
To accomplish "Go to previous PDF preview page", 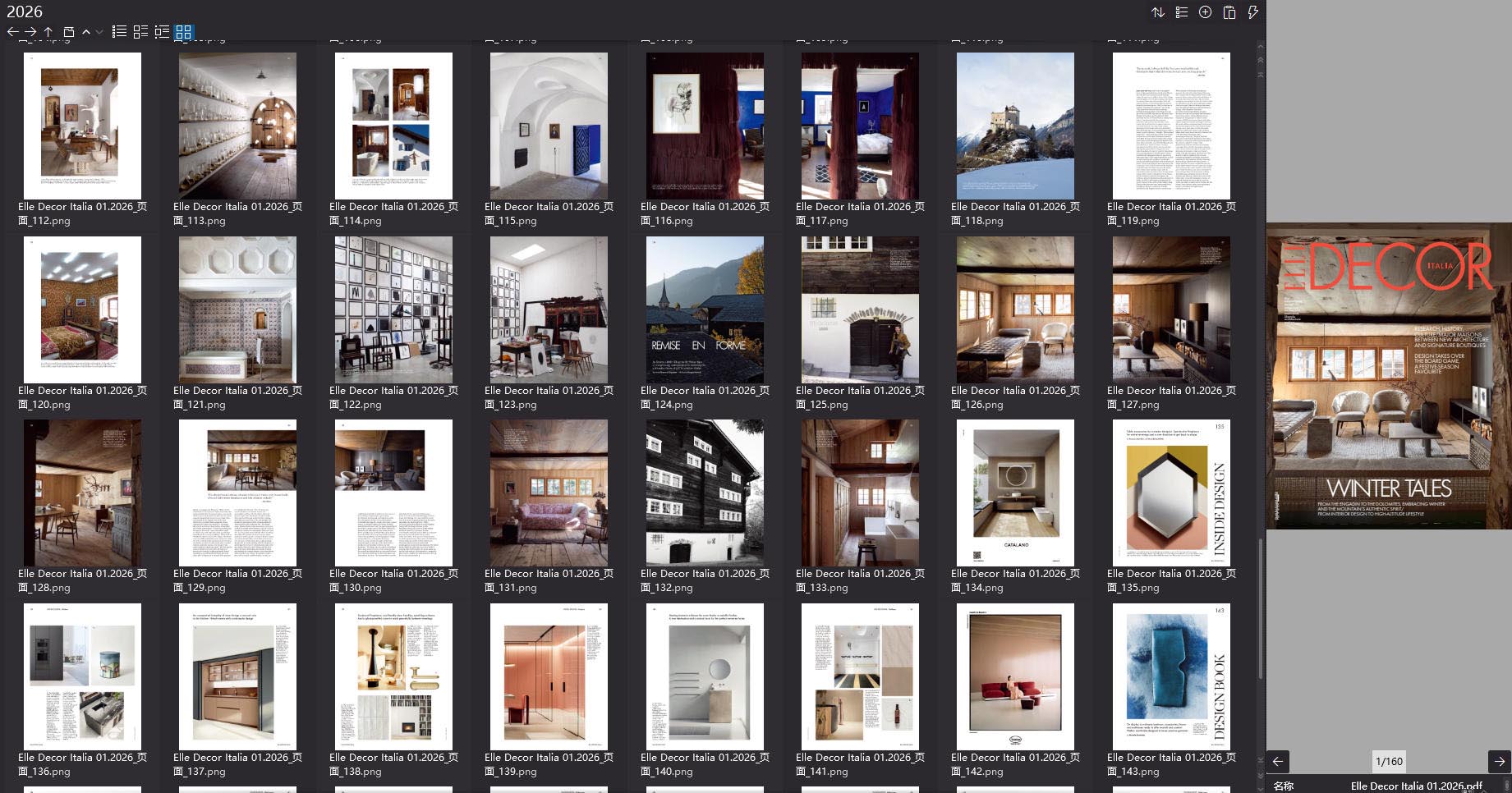I will coord(1278,761).
